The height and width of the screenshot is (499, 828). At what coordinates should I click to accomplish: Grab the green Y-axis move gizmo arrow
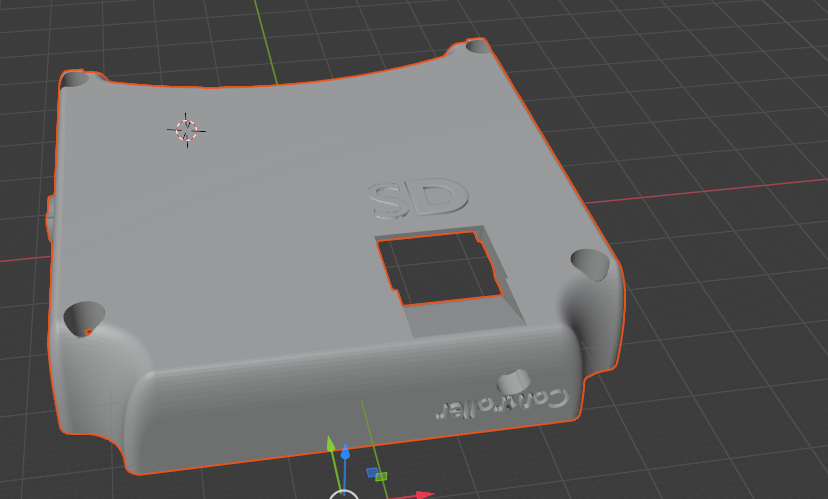click(331, 445)
